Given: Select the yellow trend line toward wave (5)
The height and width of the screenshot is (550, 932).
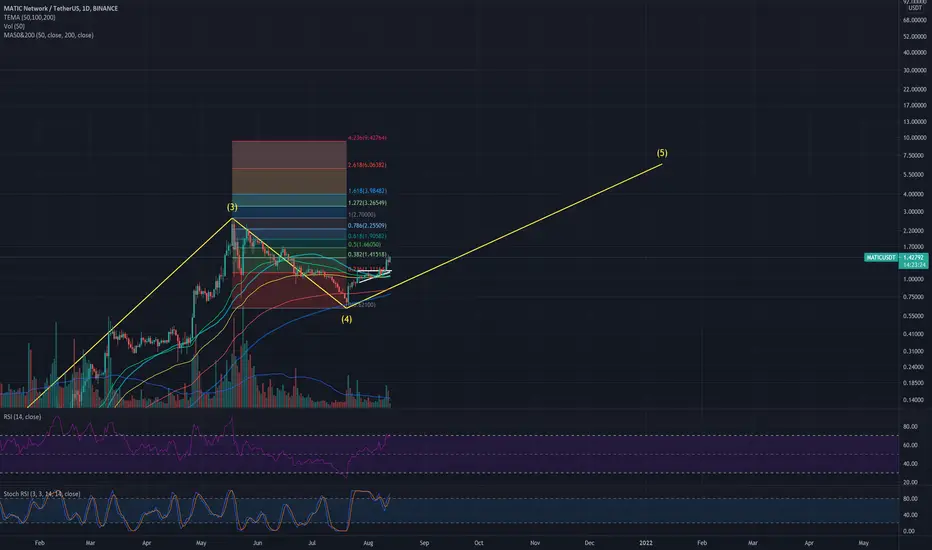Looking at the screenshot, I should (505, 235).
